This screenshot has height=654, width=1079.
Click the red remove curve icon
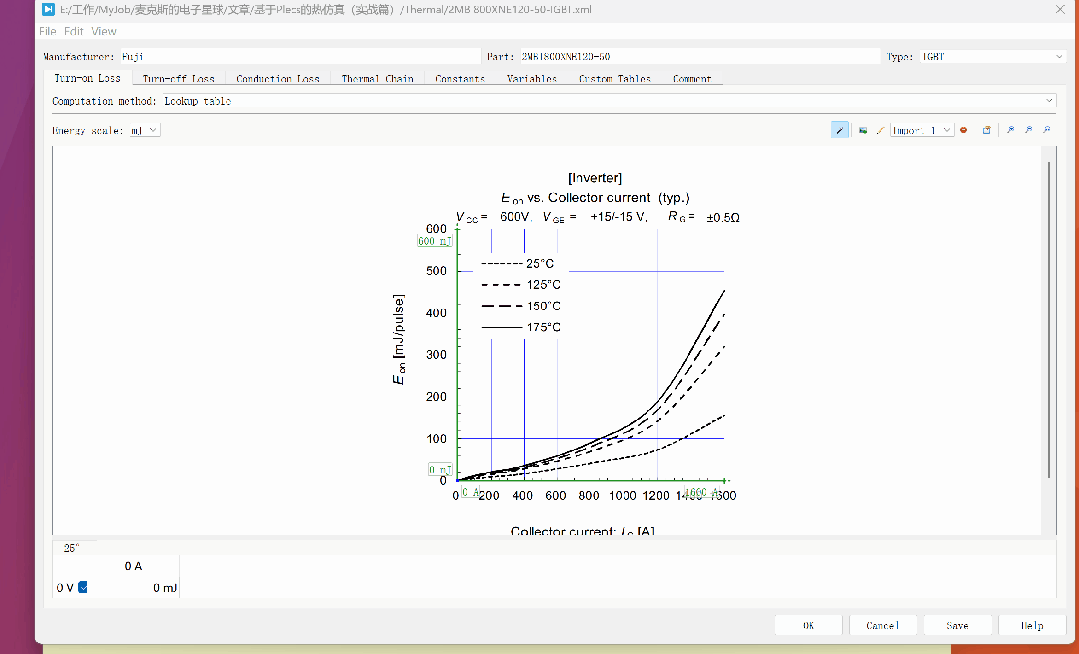(963, 130)
